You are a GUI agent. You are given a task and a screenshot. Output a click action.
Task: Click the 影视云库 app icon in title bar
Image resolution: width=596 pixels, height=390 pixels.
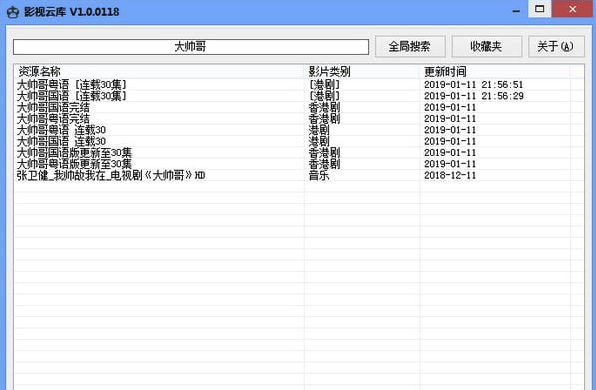point(13,12)
